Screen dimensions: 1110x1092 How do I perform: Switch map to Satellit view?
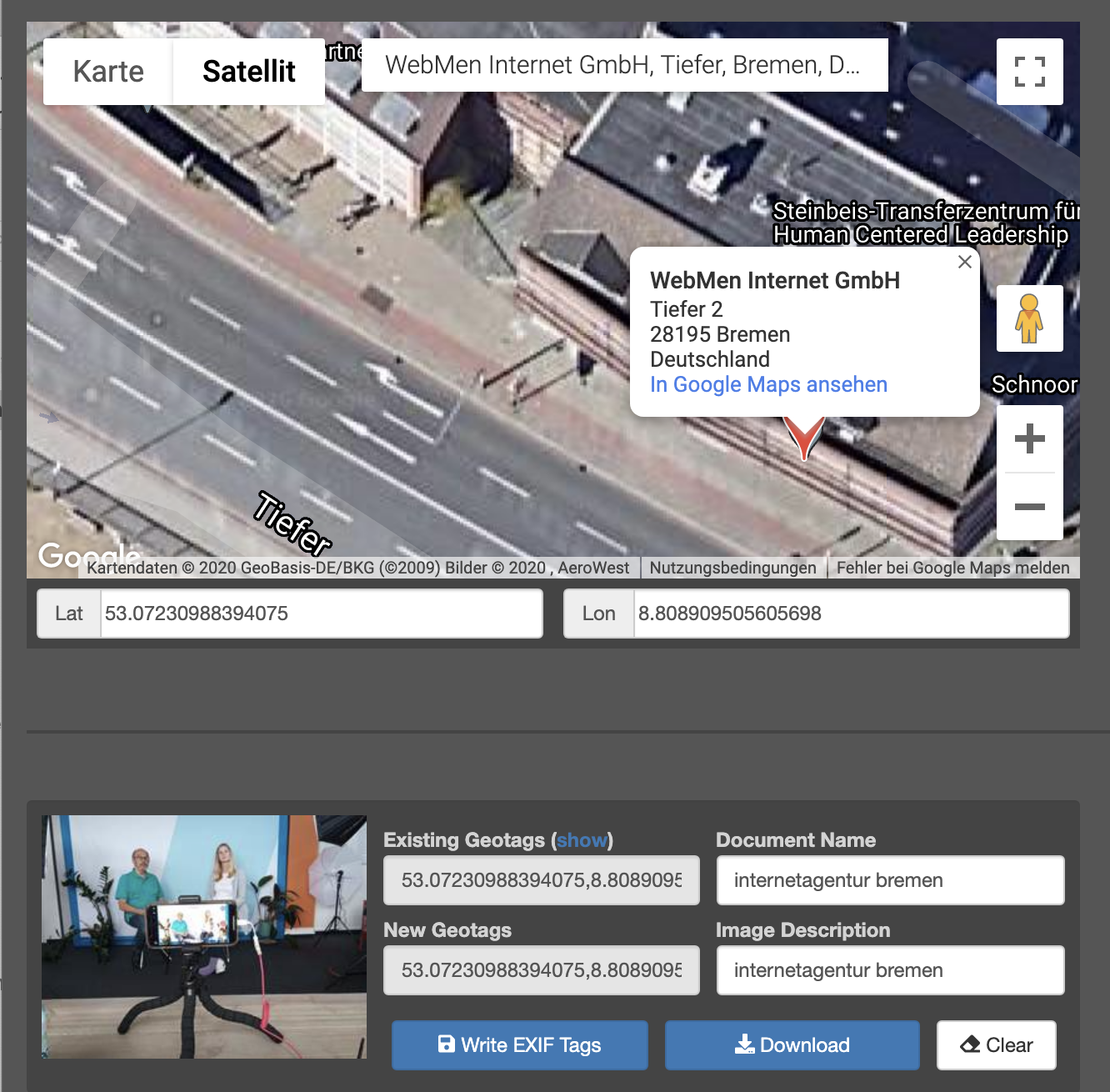point(249,72)
